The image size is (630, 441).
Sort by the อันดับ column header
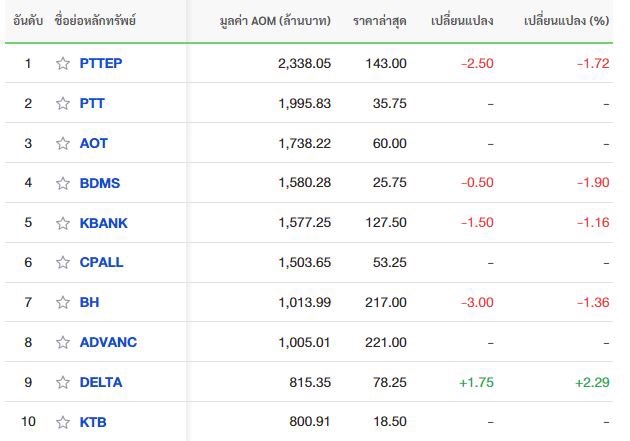click(x=28, y=20)
